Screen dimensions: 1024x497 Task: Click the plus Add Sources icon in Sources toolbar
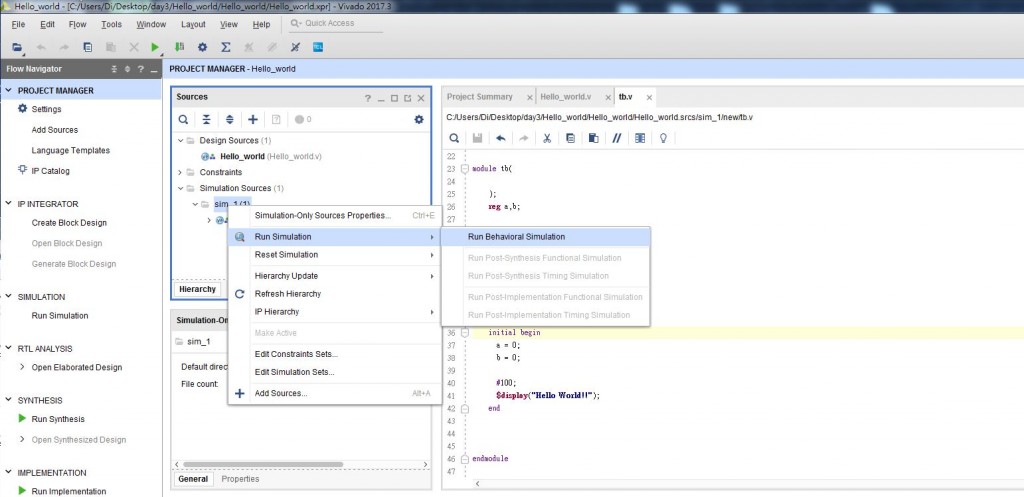coord(253,120)
